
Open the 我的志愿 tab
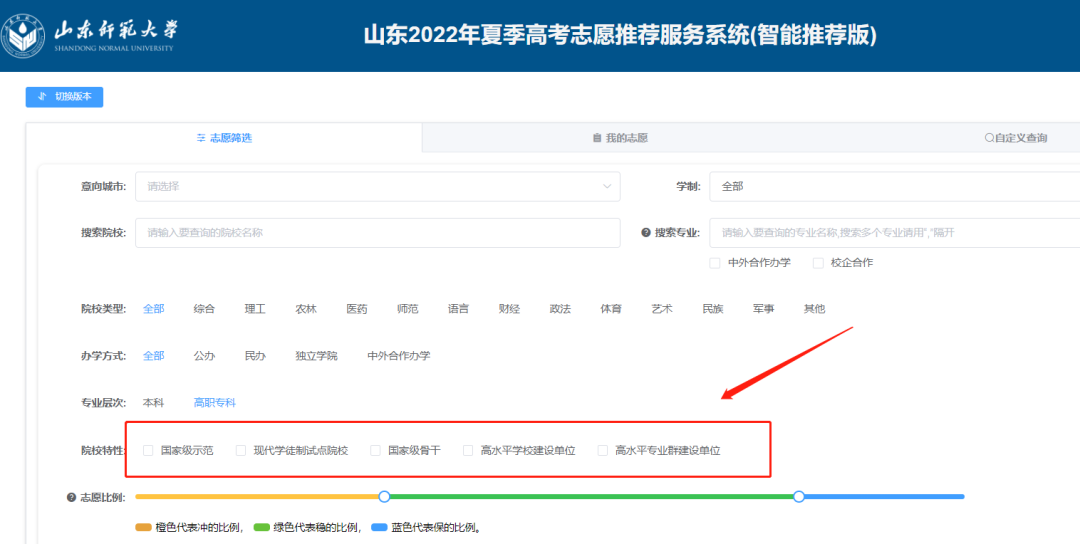point(620,138)
